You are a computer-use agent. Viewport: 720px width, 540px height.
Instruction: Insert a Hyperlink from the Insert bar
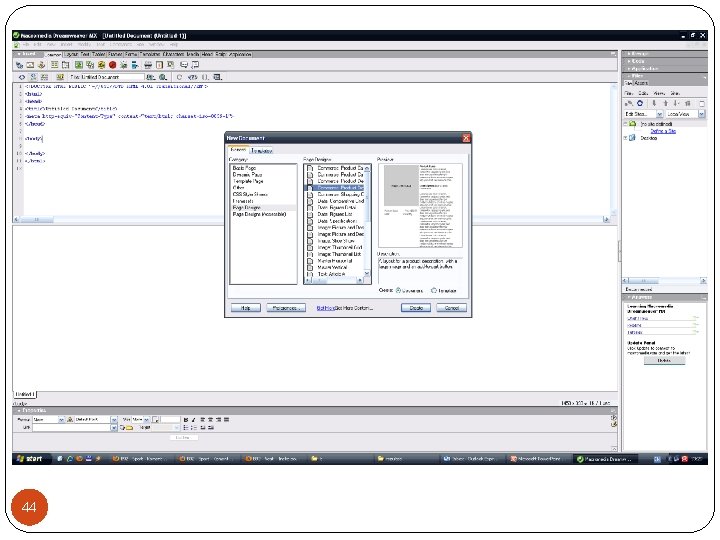click(x=19, y=65)
